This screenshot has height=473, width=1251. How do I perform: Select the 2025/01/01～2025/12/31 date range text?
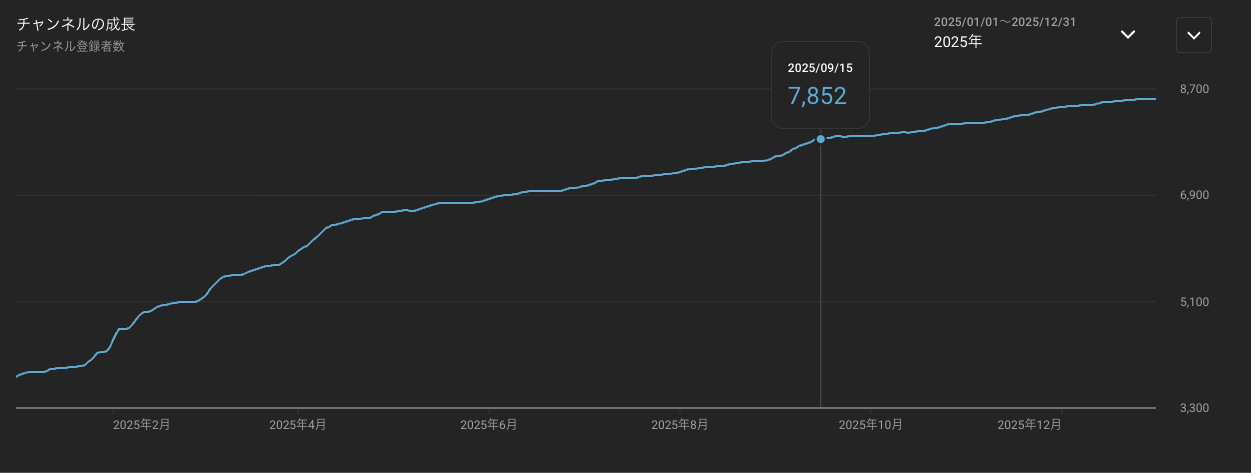coord(1004,22)
